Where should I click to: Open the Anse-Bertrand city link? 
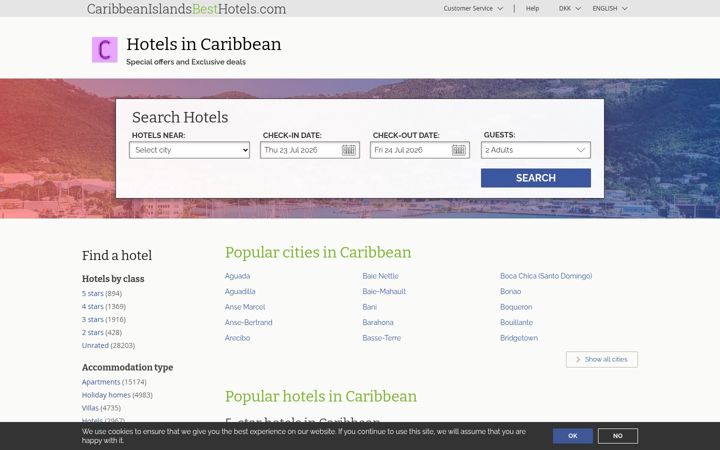(248, 322)
